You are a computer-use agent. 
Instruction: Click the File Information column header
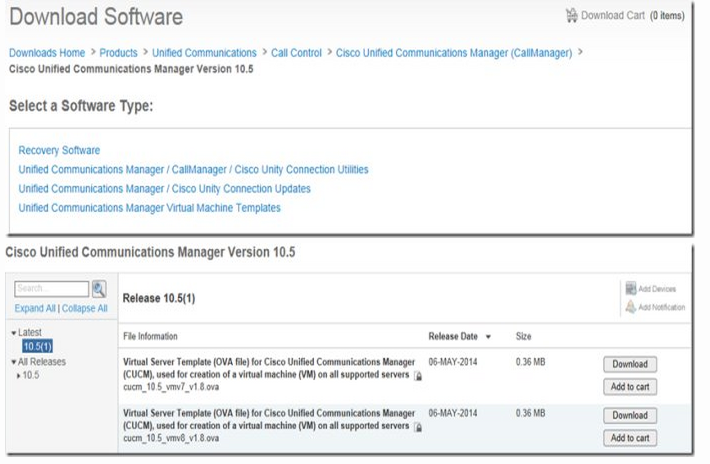click(x=150, y=336)
